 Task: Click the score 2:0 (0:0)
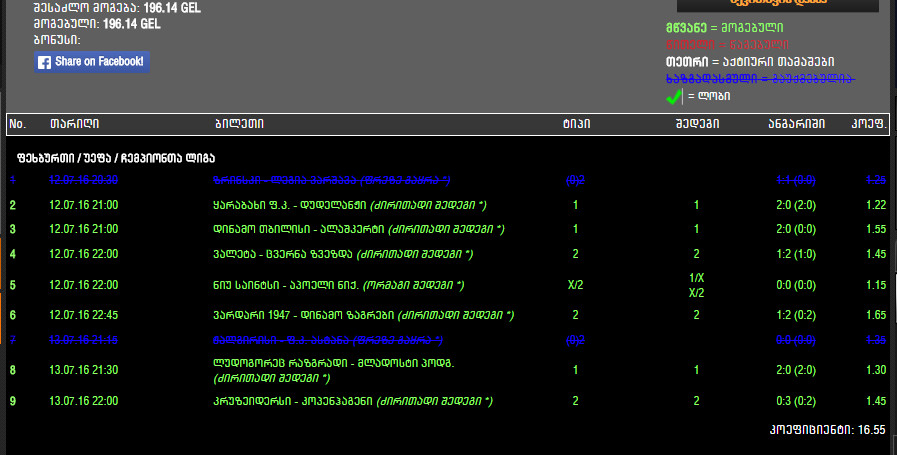[796, 229]
